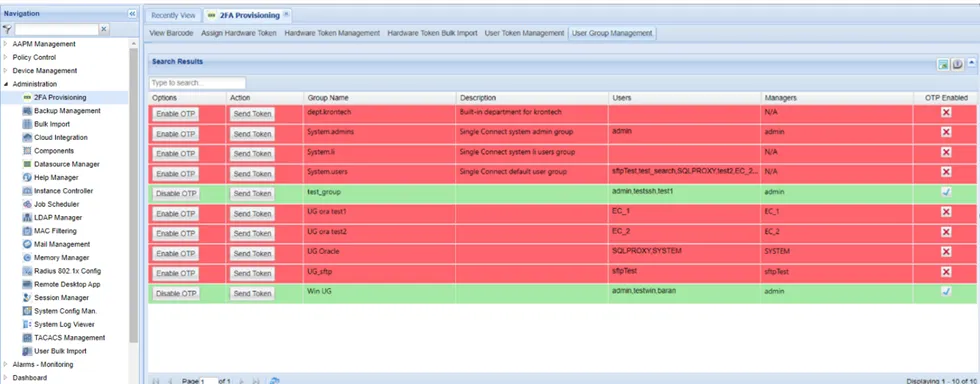The height and width of the screenshot is (384, 980).
Task: Click the Session Manager icon
Action: coord(27,298)
